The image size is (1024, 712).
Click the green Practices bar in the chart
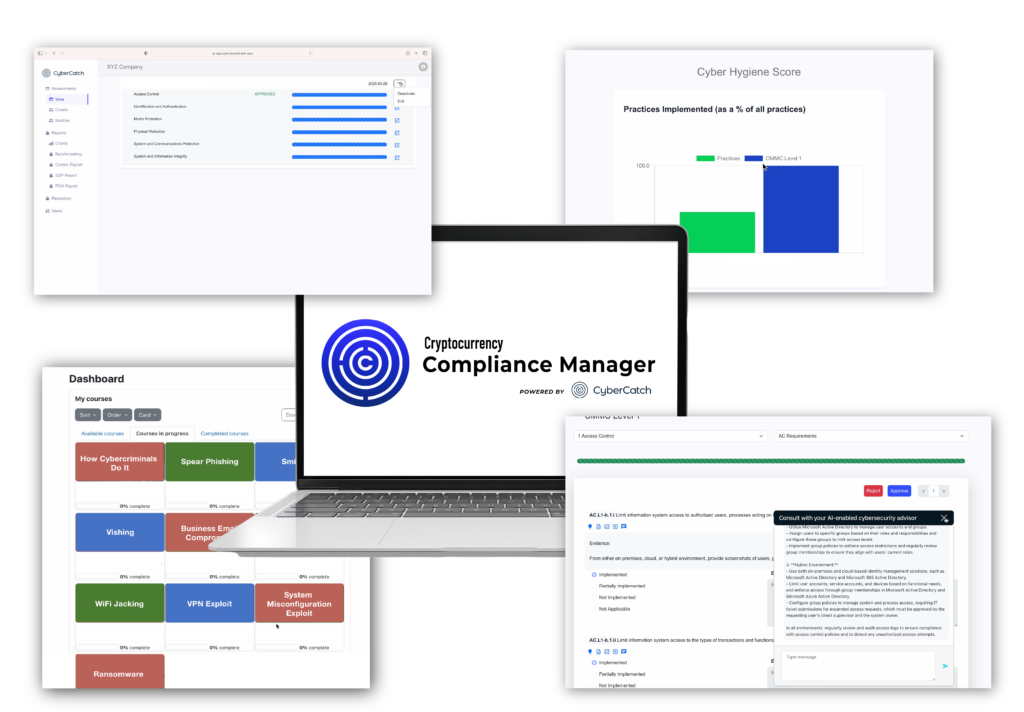click(717, 232)
